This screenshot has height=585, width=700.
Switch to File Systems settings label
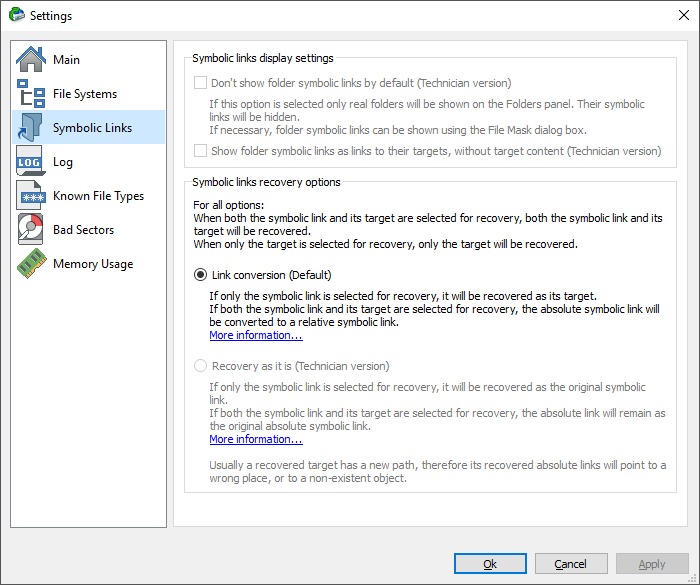(85, 94)
